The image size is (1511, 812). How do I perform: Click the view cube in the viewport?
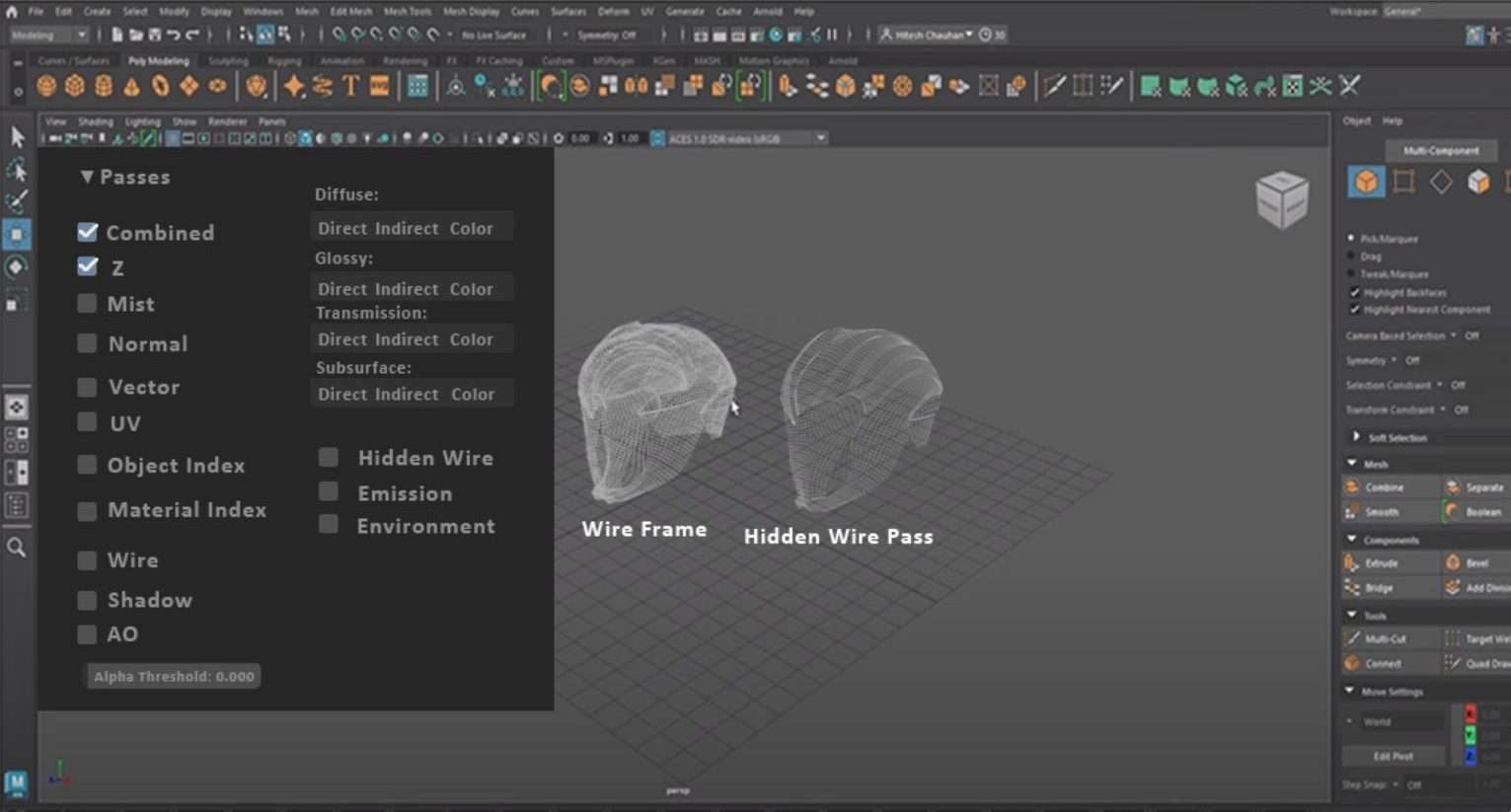(1281, 198)
